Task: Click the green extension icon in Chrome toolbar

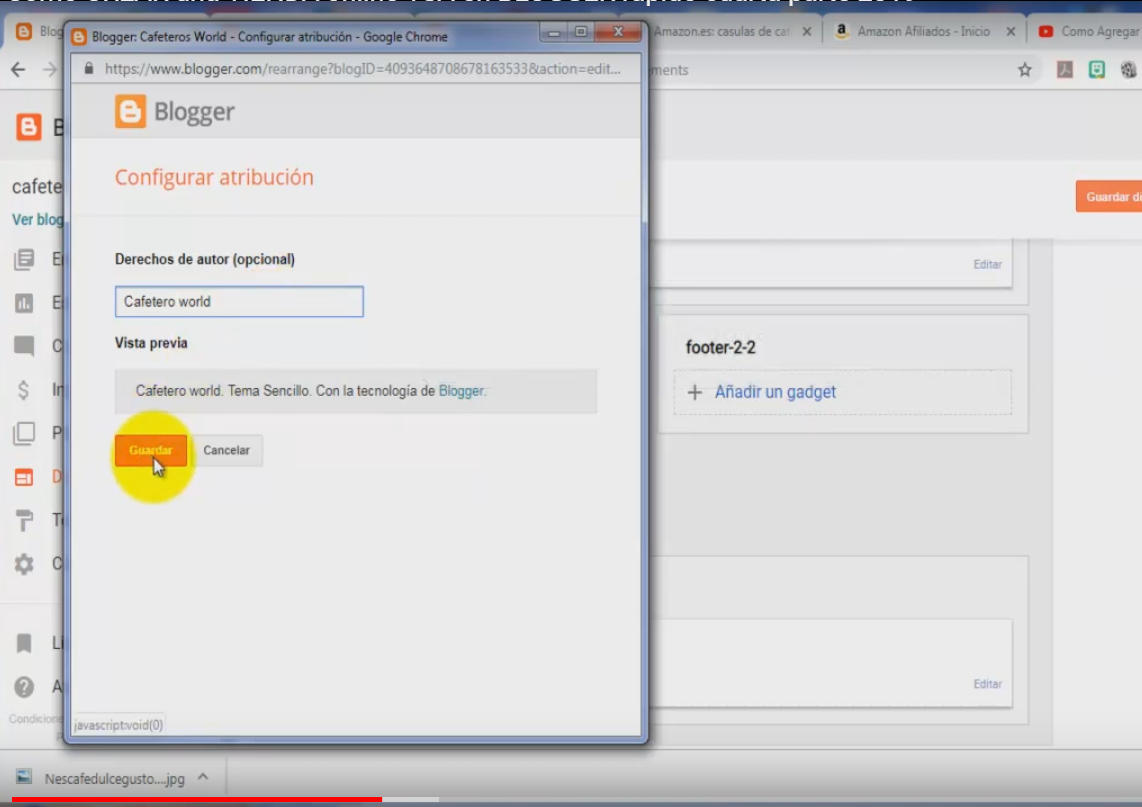Action: click(x=1097, y=70)
